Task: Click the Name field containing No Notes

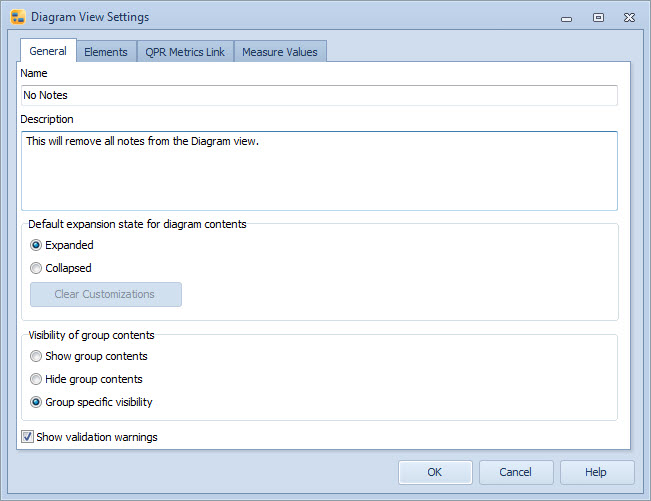Action: pyautogui.click(x=319, y=95)
